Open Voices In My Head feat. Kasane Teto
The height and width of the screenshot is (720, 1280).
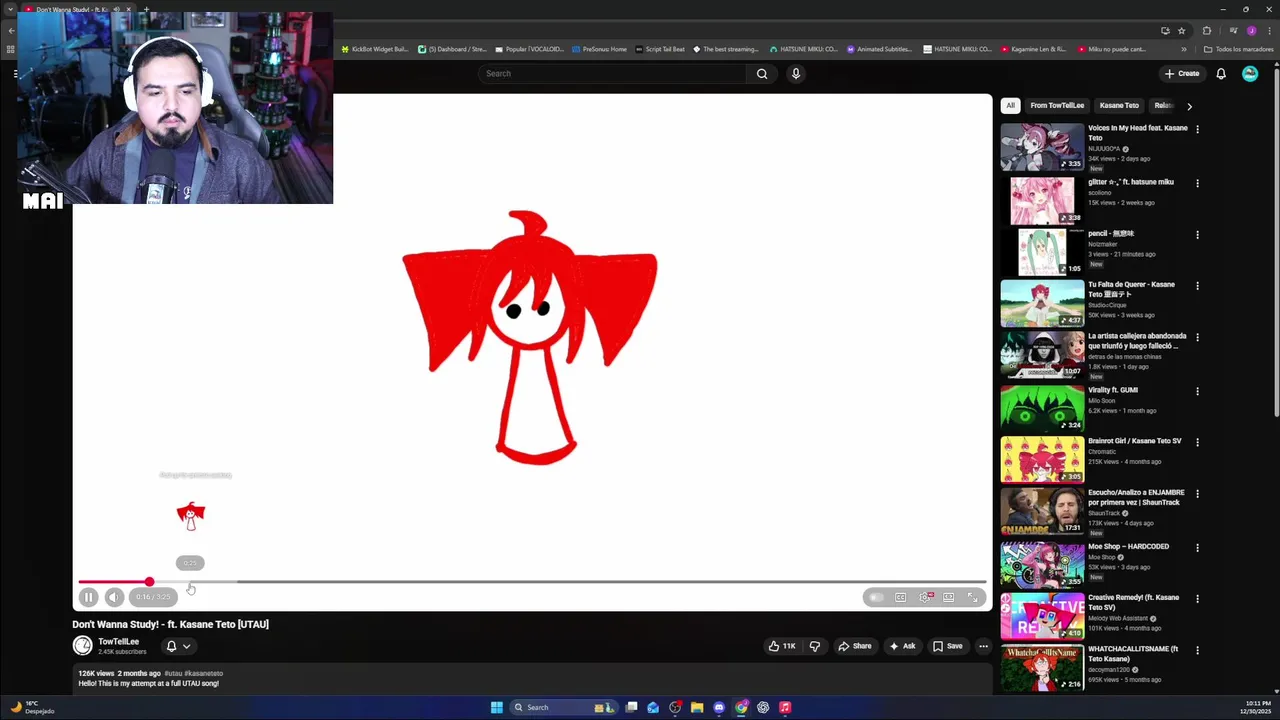click(1138, 133)
